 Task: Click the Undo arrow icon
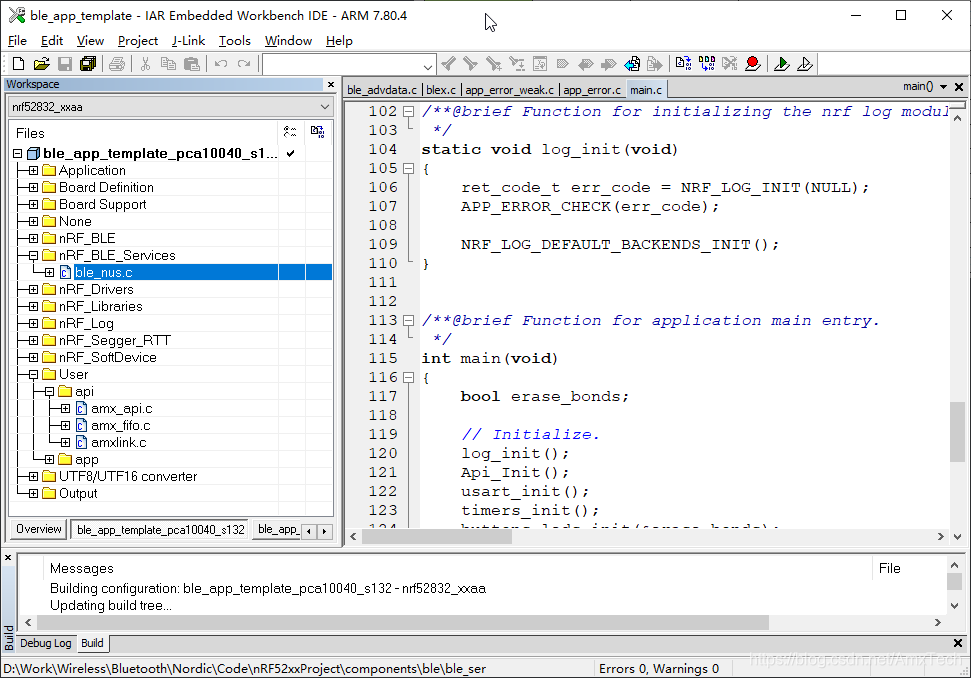pos(221,64)
